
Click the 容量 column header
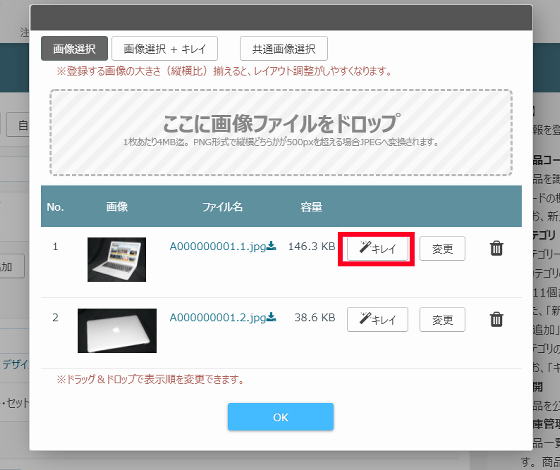click(x=311, y=207)
